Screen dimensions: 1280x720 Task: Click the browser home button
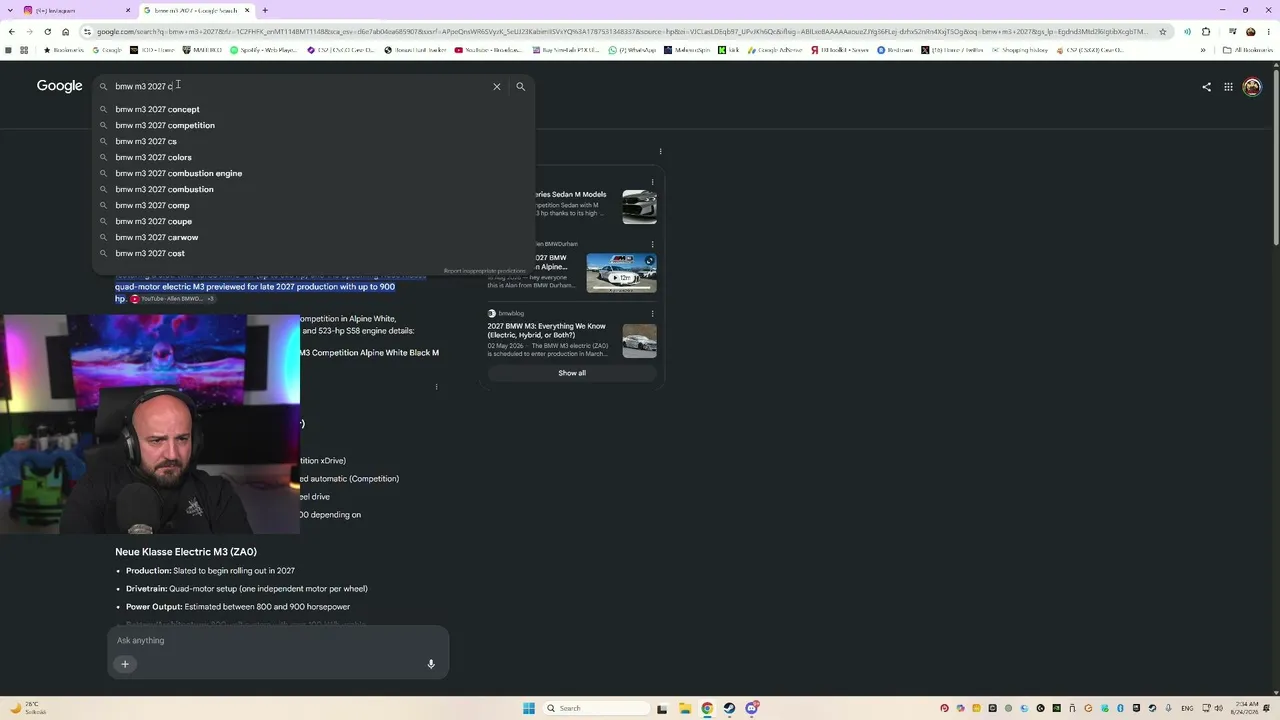tap(66, 31)
